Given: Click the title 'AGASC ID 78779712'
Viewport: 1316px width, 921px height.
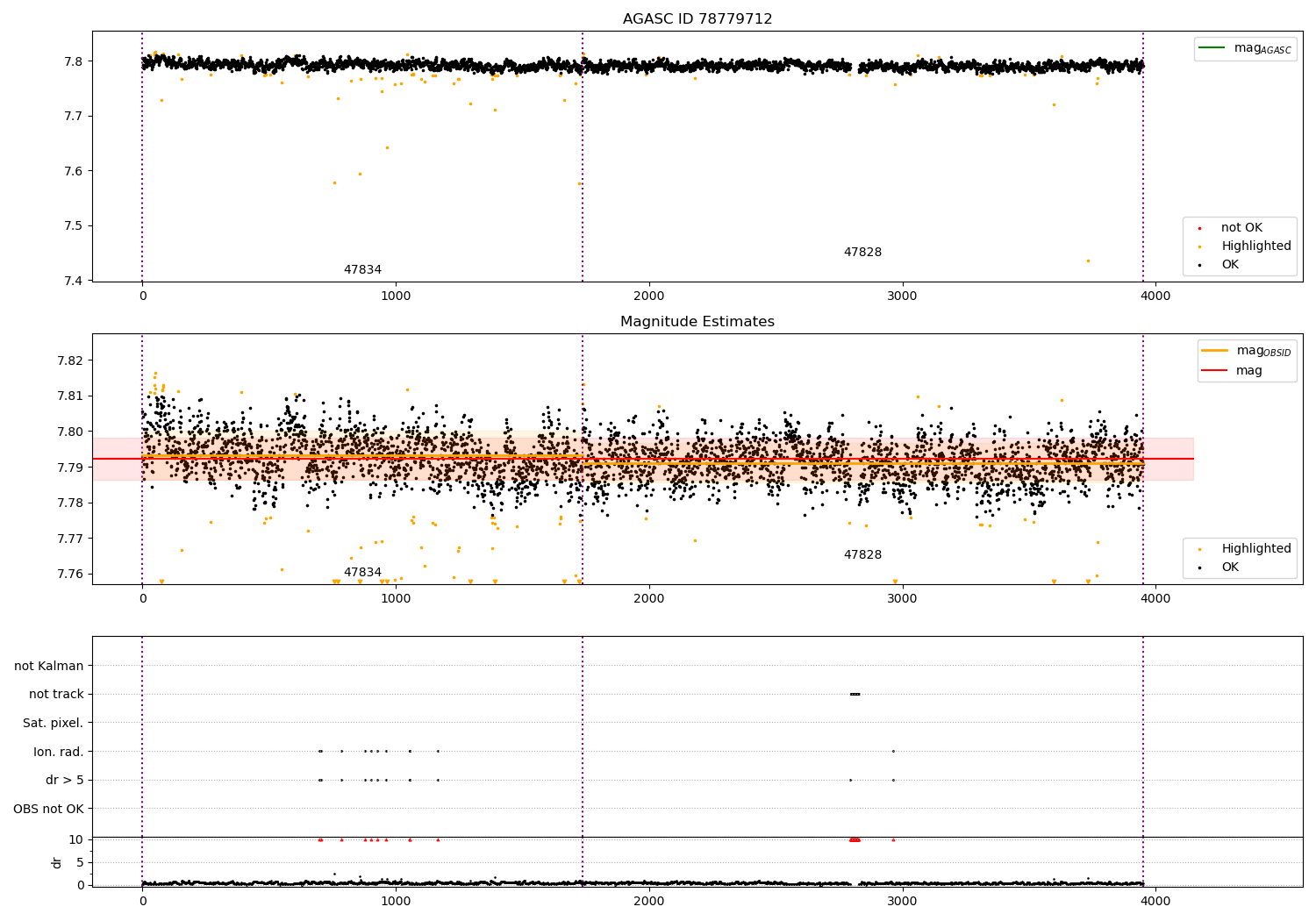Looking at the screenshot, I should point(697,19).
